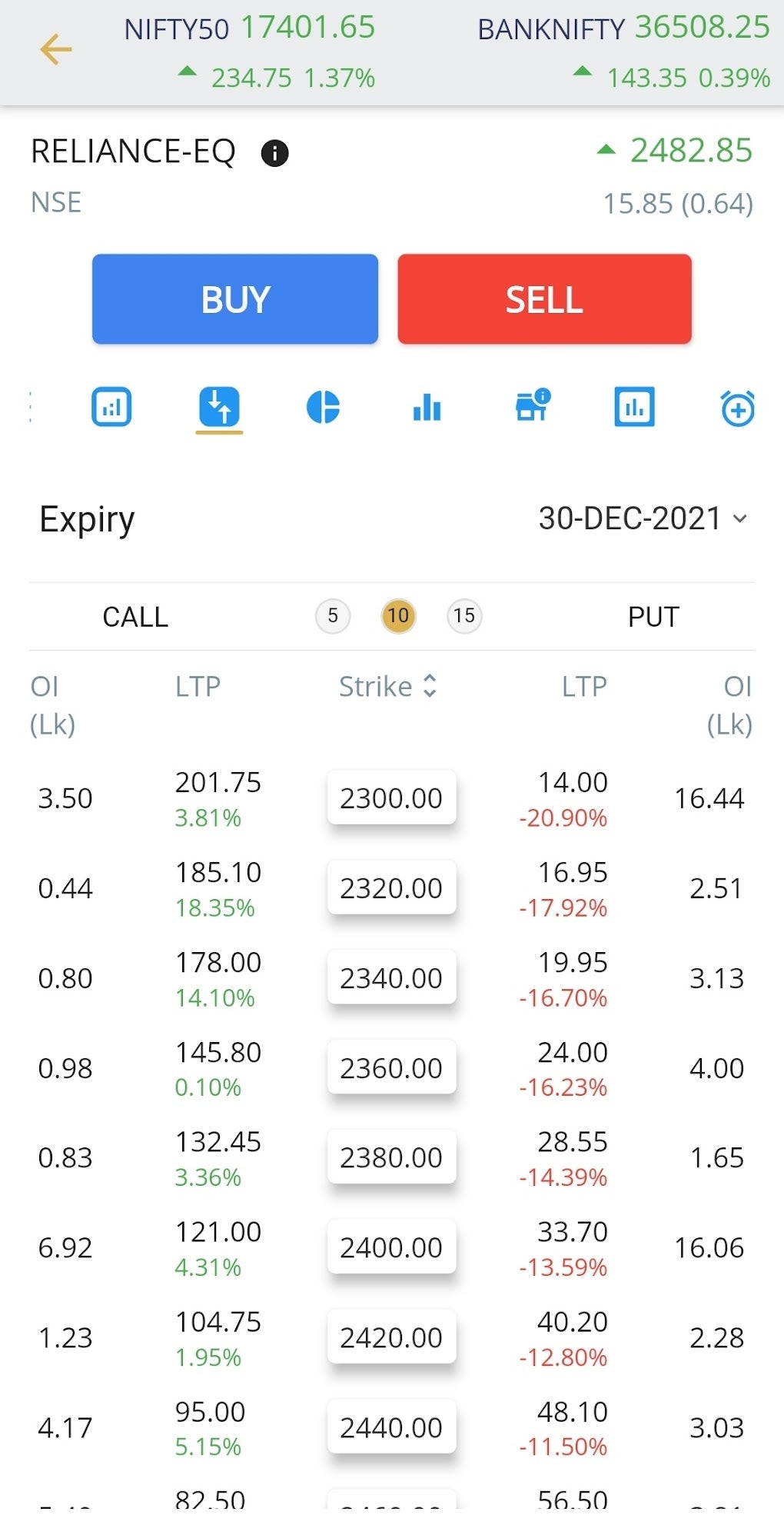This screenshot has width=784, height=1525.
Task: Select 10 strikes option
Action: tap(398, 616)
